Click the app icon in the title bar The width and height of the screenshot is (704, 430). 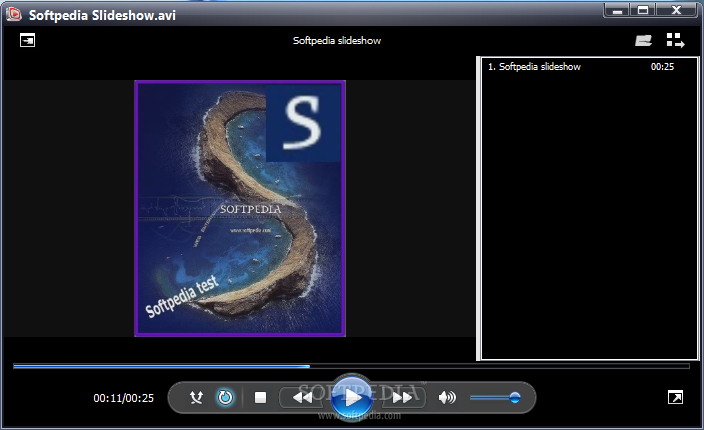[14, 14]
